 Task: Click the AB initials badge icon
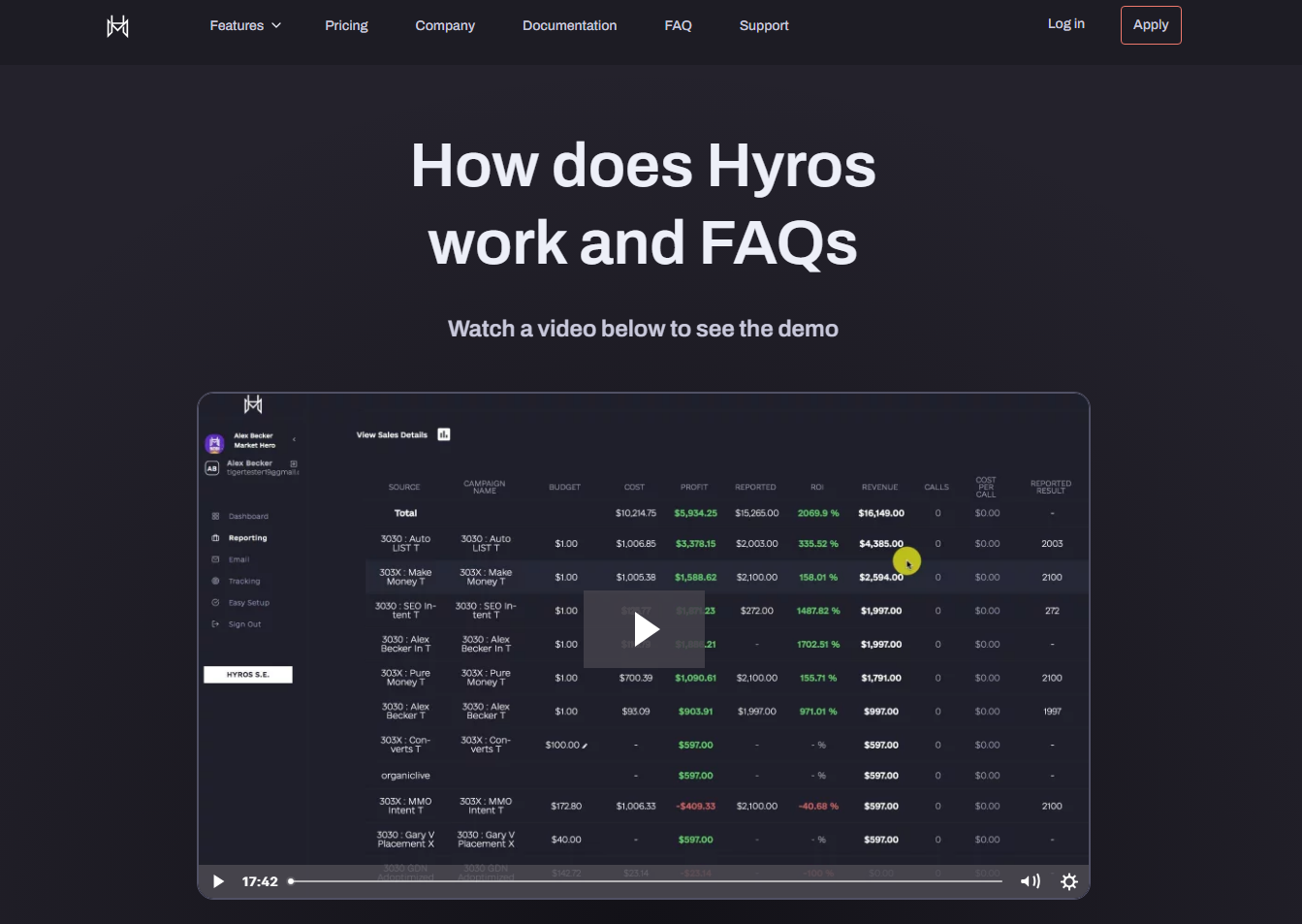(212, 468)
